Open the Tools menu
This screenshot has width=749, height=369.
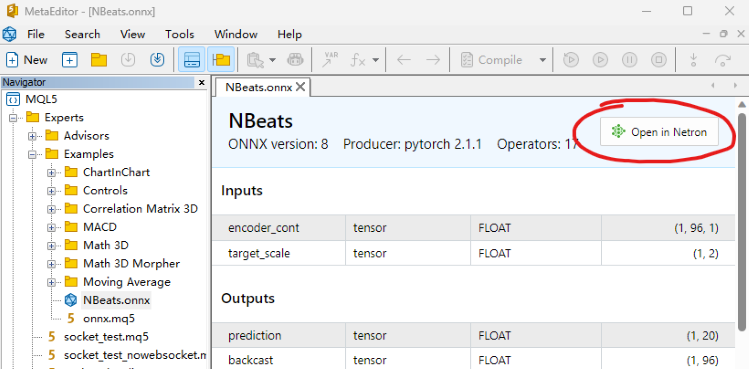180,34
